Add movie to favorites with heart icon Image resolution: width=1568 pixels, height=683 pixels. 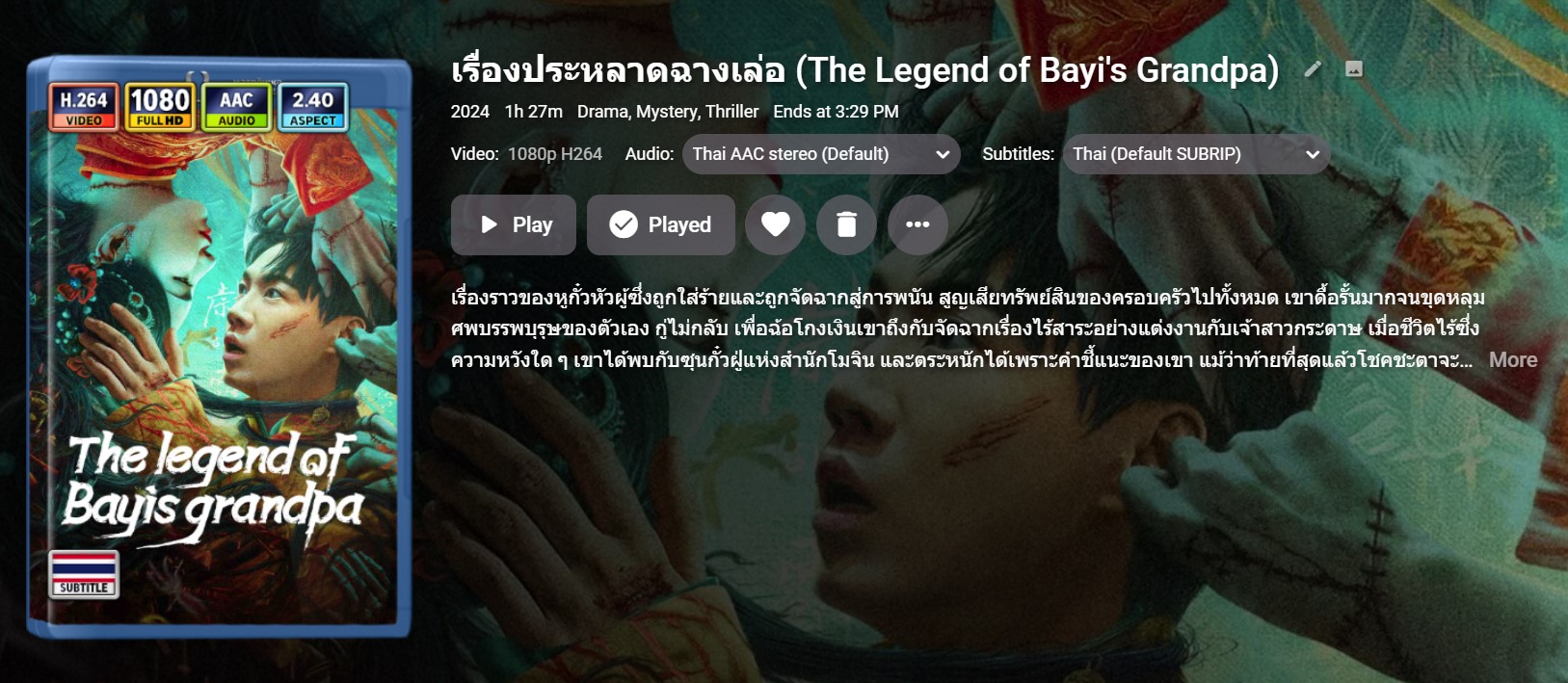(x=775, y=224)
